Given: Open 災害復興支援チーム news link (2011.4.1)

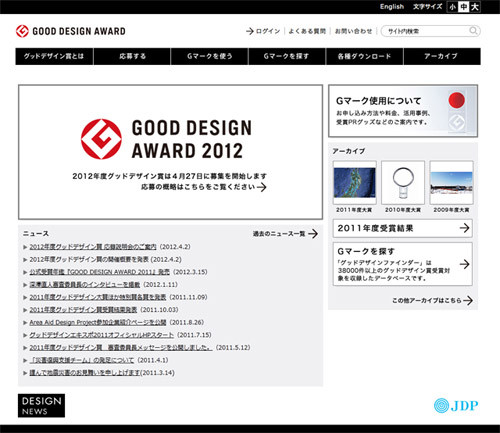Looking at the screenshot, I should click(82, 360).
